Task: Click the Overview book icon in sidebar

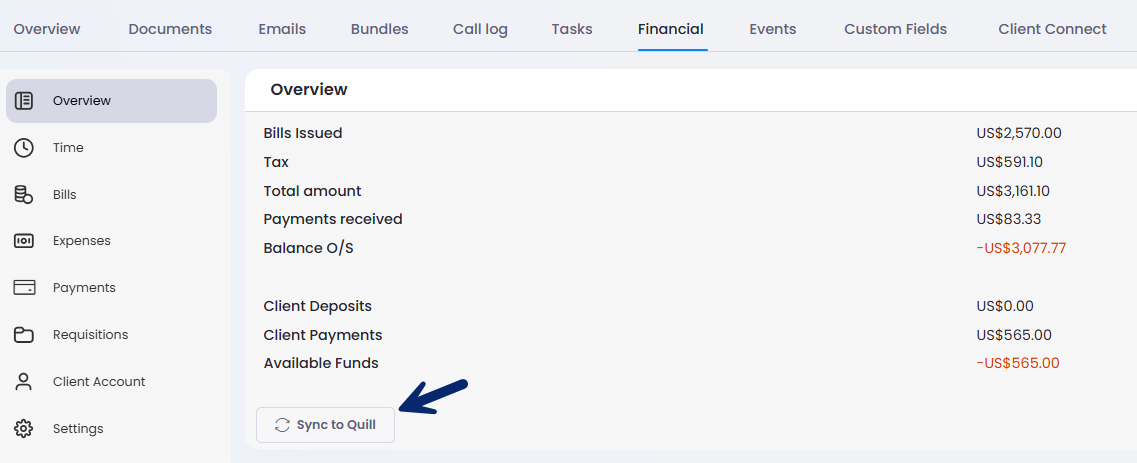Action: (x=24, y=101)
